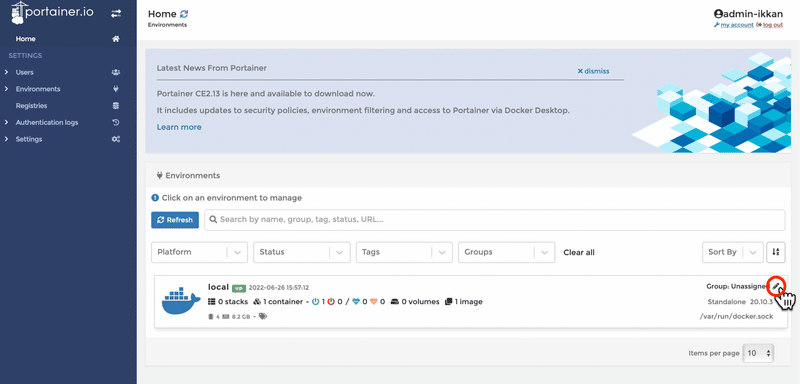Click the Portainer.io logo
The width and height of the screenshot is (800, 384).
click(52, 13)
